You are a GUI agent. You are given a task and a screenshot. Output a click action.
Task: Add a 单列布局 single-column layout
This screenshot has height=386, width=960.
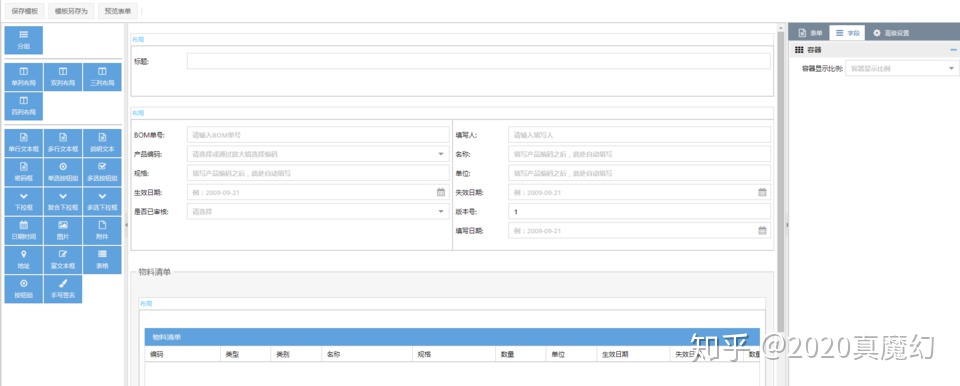tap(23, 77)
